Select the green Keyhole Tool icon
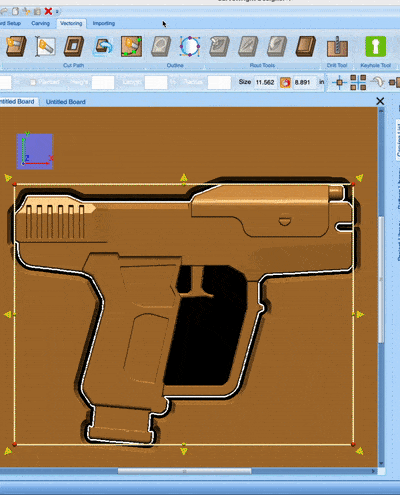This screenshot has width=400, height=495. tap(376, 46)
